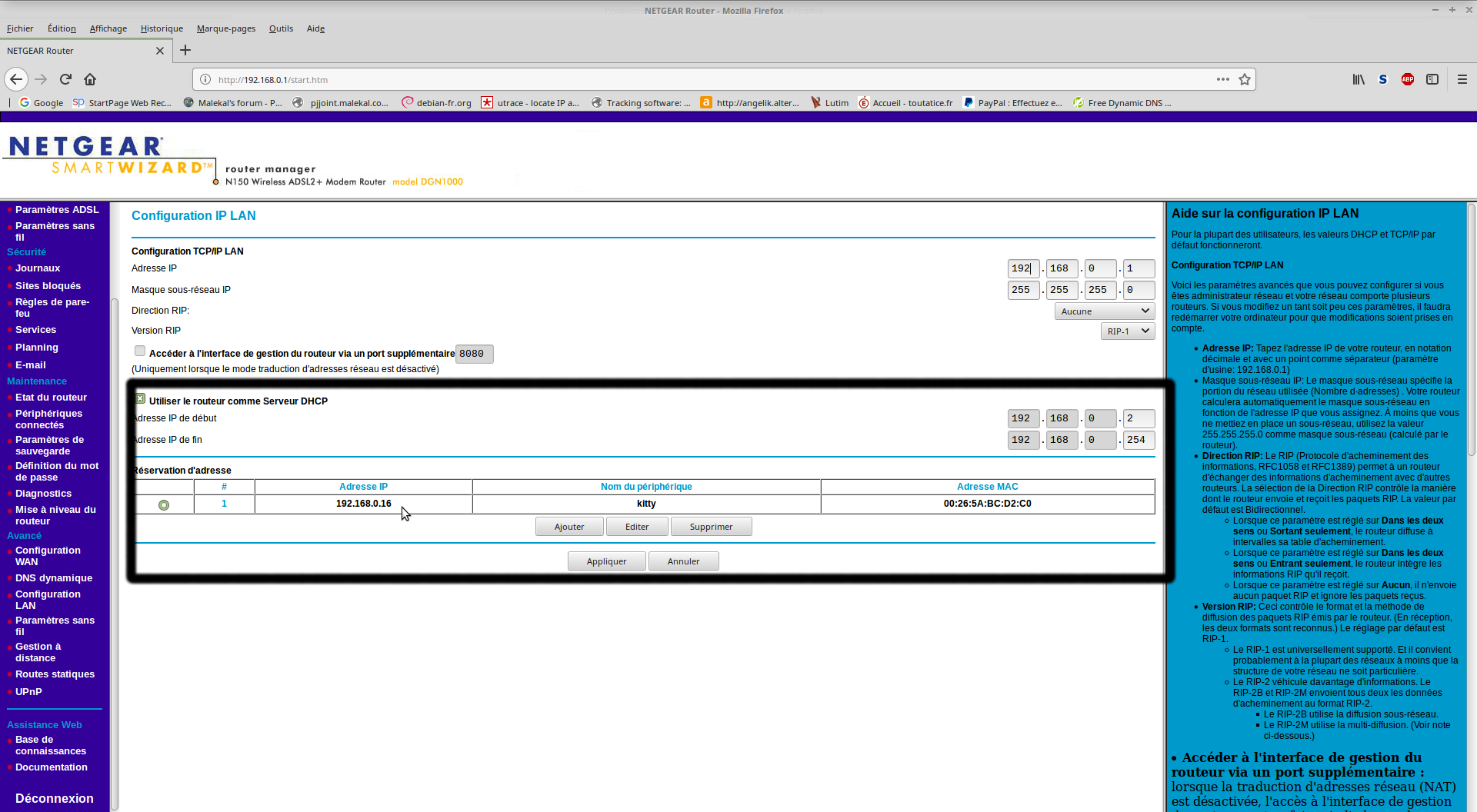1477x812 pixels.
Task: Open Free Dynamic DNS bookmark
Action: click(x=1123, y=102)
